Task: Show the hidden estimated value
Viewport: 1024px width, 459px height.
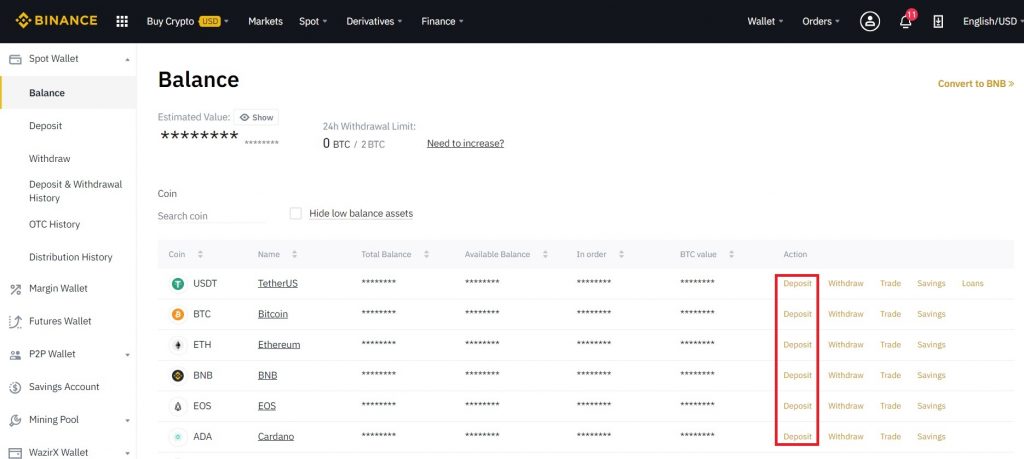Action: (x=256, y=118)
